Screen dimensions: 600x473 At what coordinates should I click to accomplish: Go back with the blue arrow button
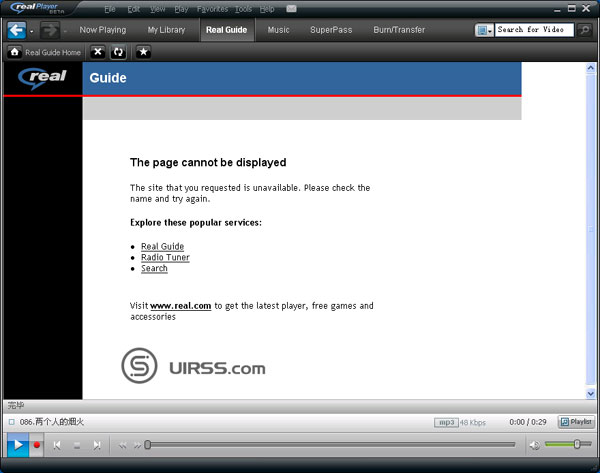[16, 30]
